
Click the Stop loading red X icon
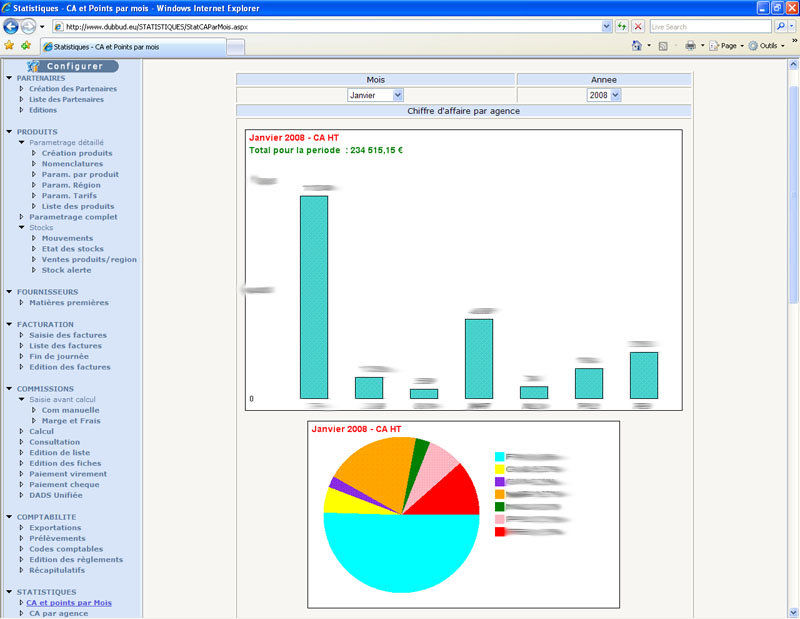(638, 26)
